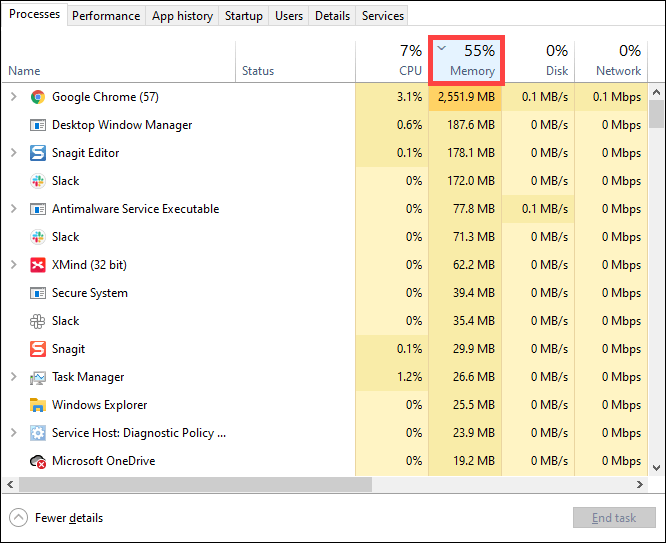Viewport: 666px width, 543px height.
Task: Click the horizontal scrollbar thumb
Action: point(195,484)
